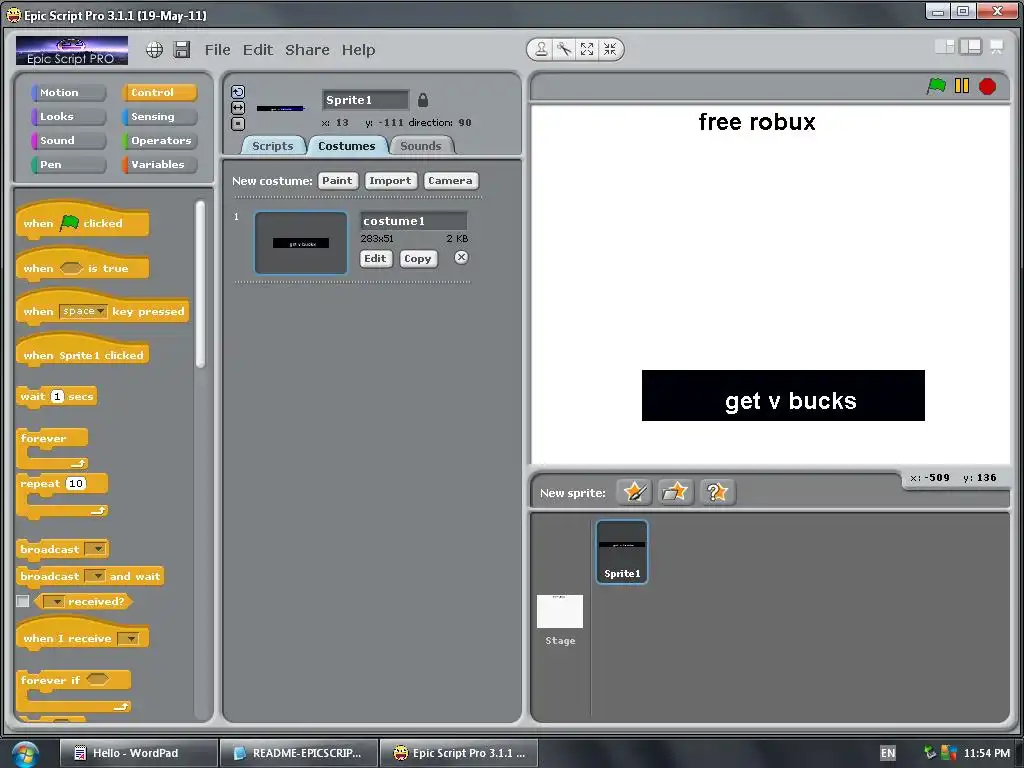Select the scissors delete tool
The height and width of the screenshot is (768, 1024).
click(564, 49)
